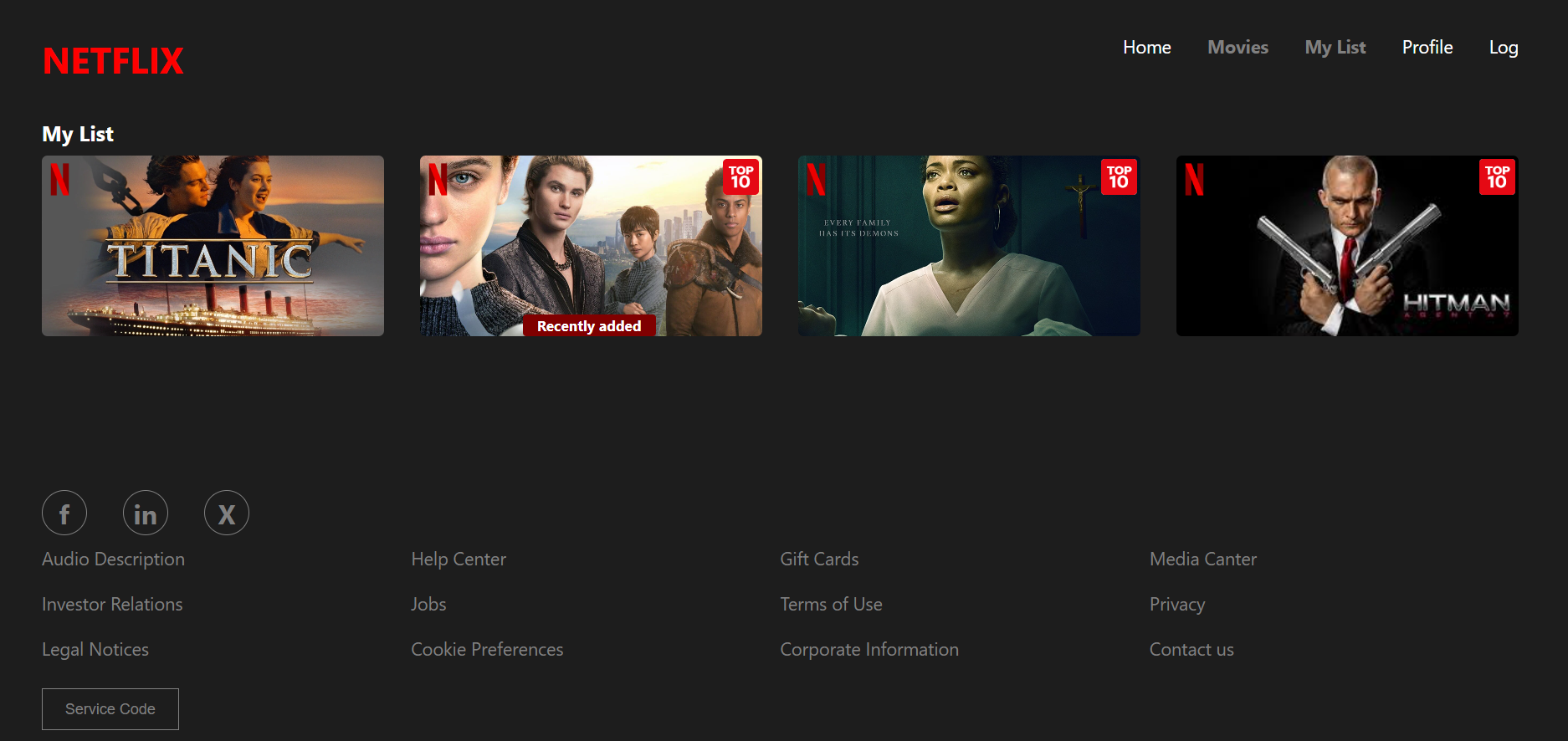Click the red NETFLIX logo
Screen dimensions: 1568x741
113,61
